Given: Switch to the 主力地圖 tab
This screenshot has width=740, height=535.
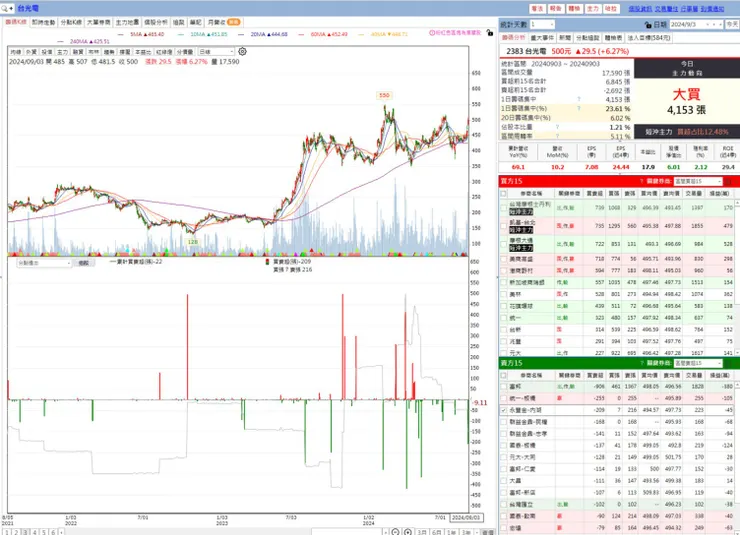Looking at the screenshot, I should [127, 22].
